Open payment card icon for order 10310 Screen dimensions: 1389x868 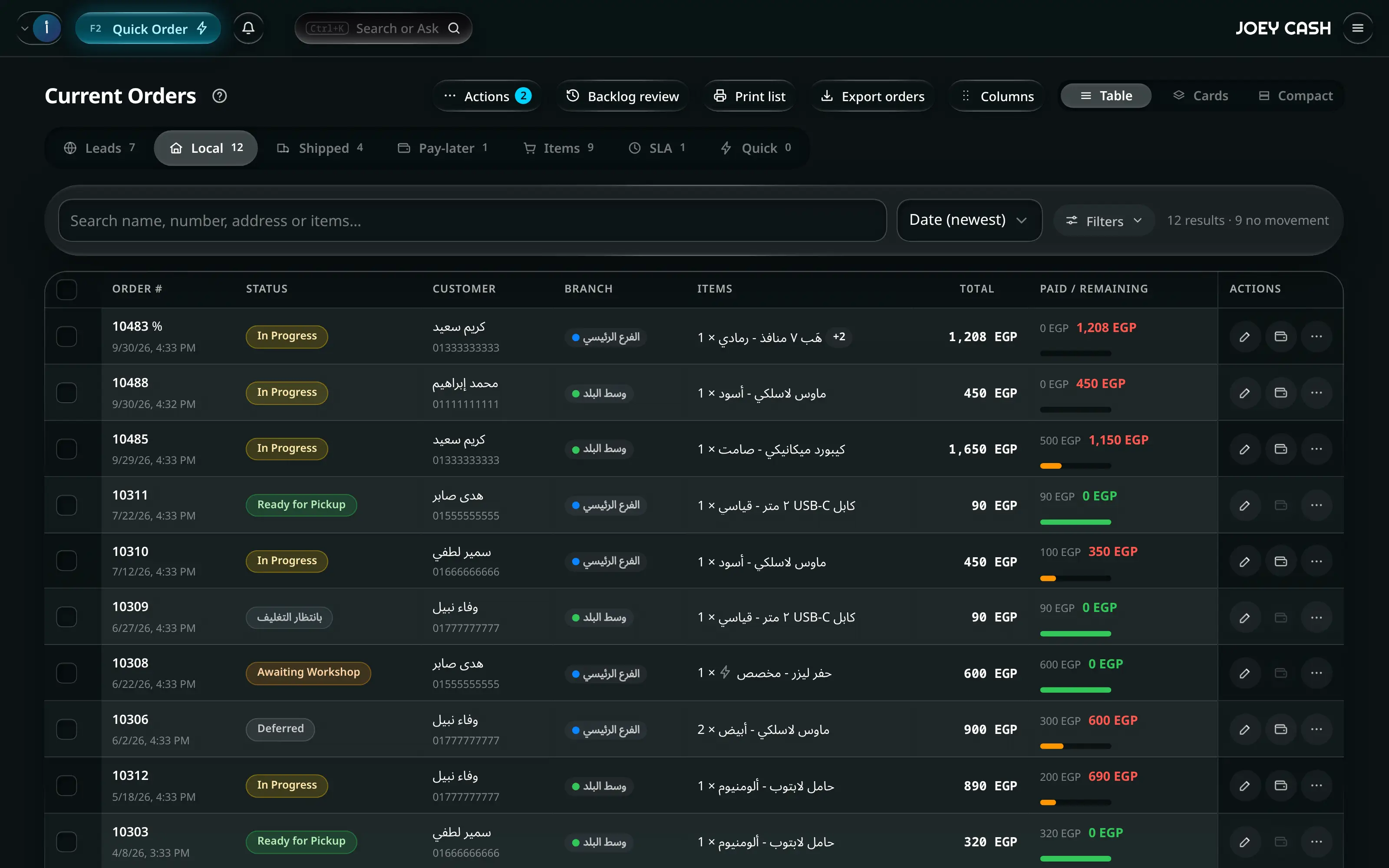(1280, 562)
